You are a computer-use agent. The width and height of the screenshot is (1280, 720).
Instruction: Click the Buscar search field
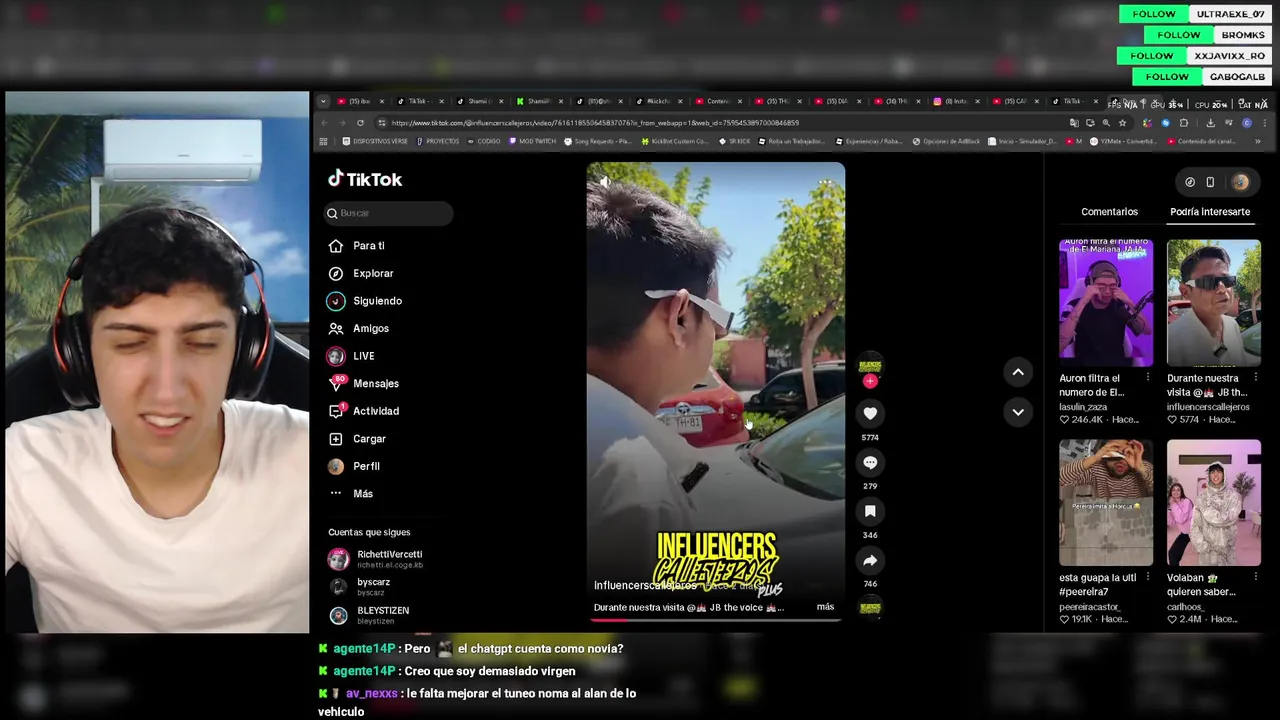tap(389, 213)
